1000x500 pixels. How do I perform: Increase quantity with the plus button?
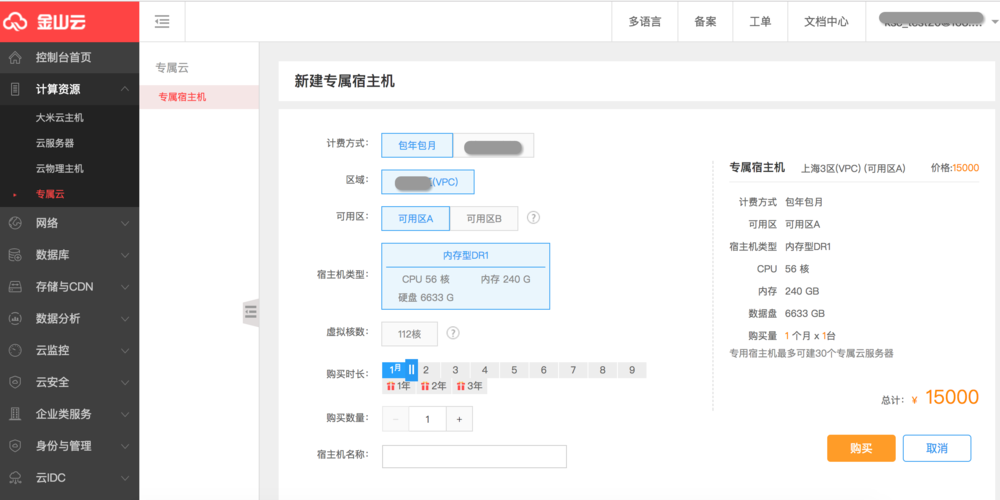[x=459, y=420]
